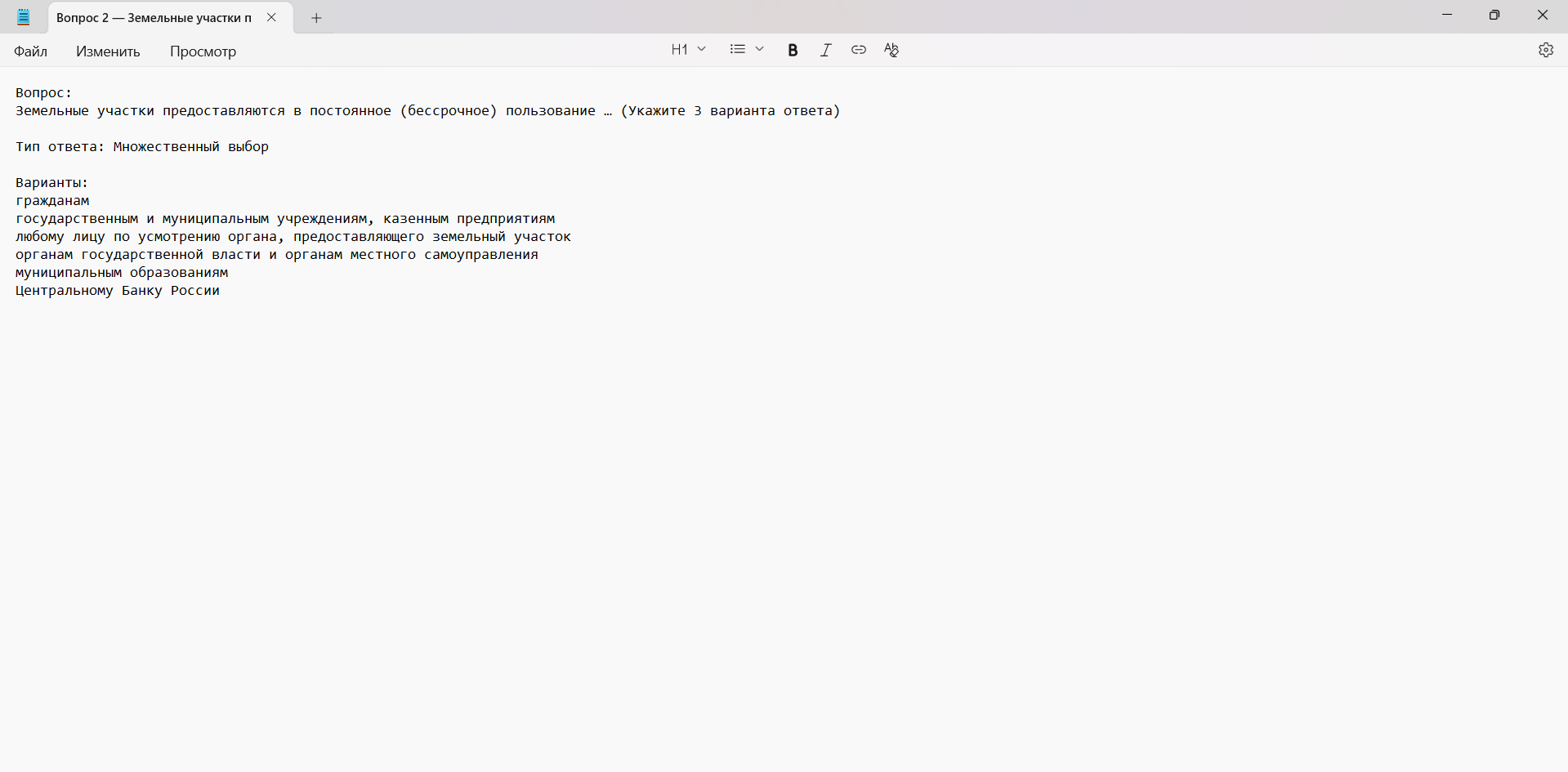The image size is (1568, 772).
Task: Open the Изменить menu
Action: coord(107,51)
